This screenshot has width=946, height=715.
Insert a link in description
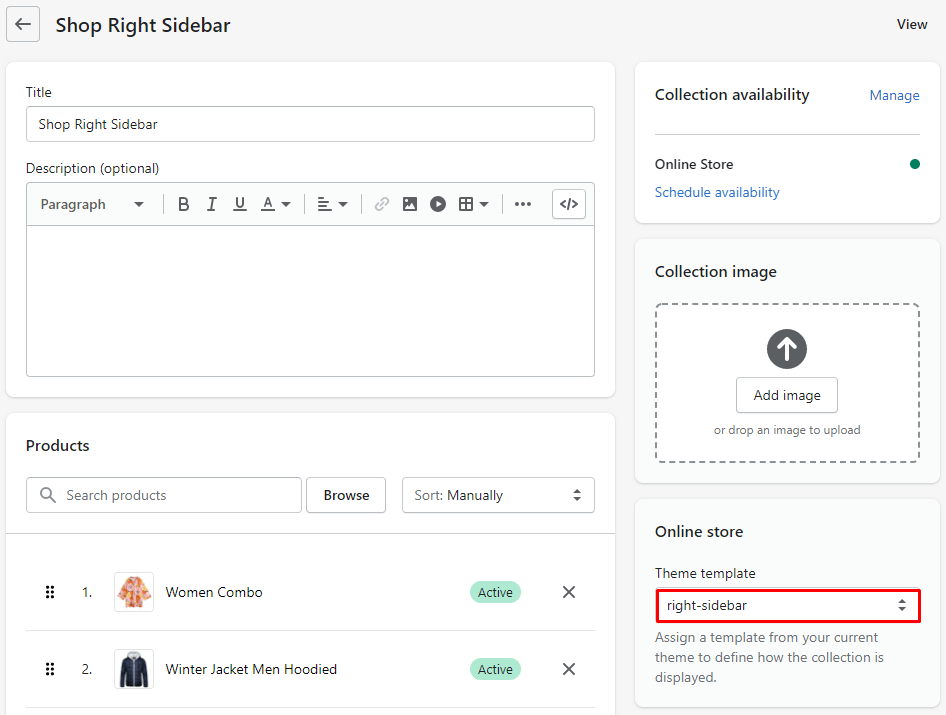pos(381,204)
